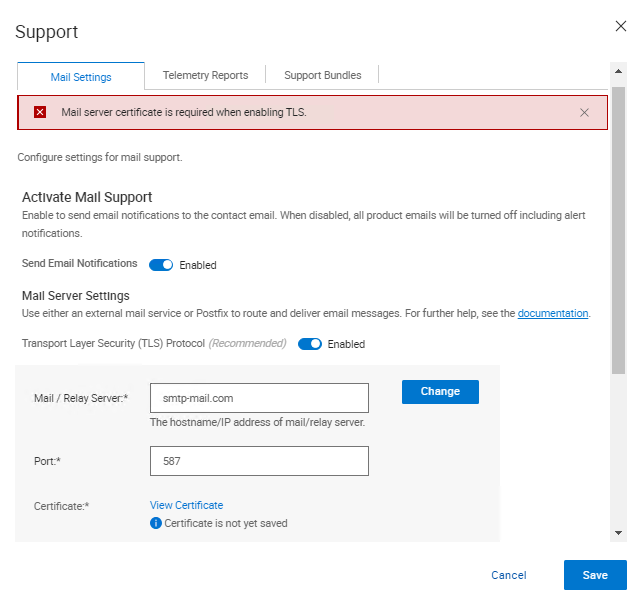
Task: Close the Support dialog with X icon
Action: pyautogui.click(x=620, y=26)
